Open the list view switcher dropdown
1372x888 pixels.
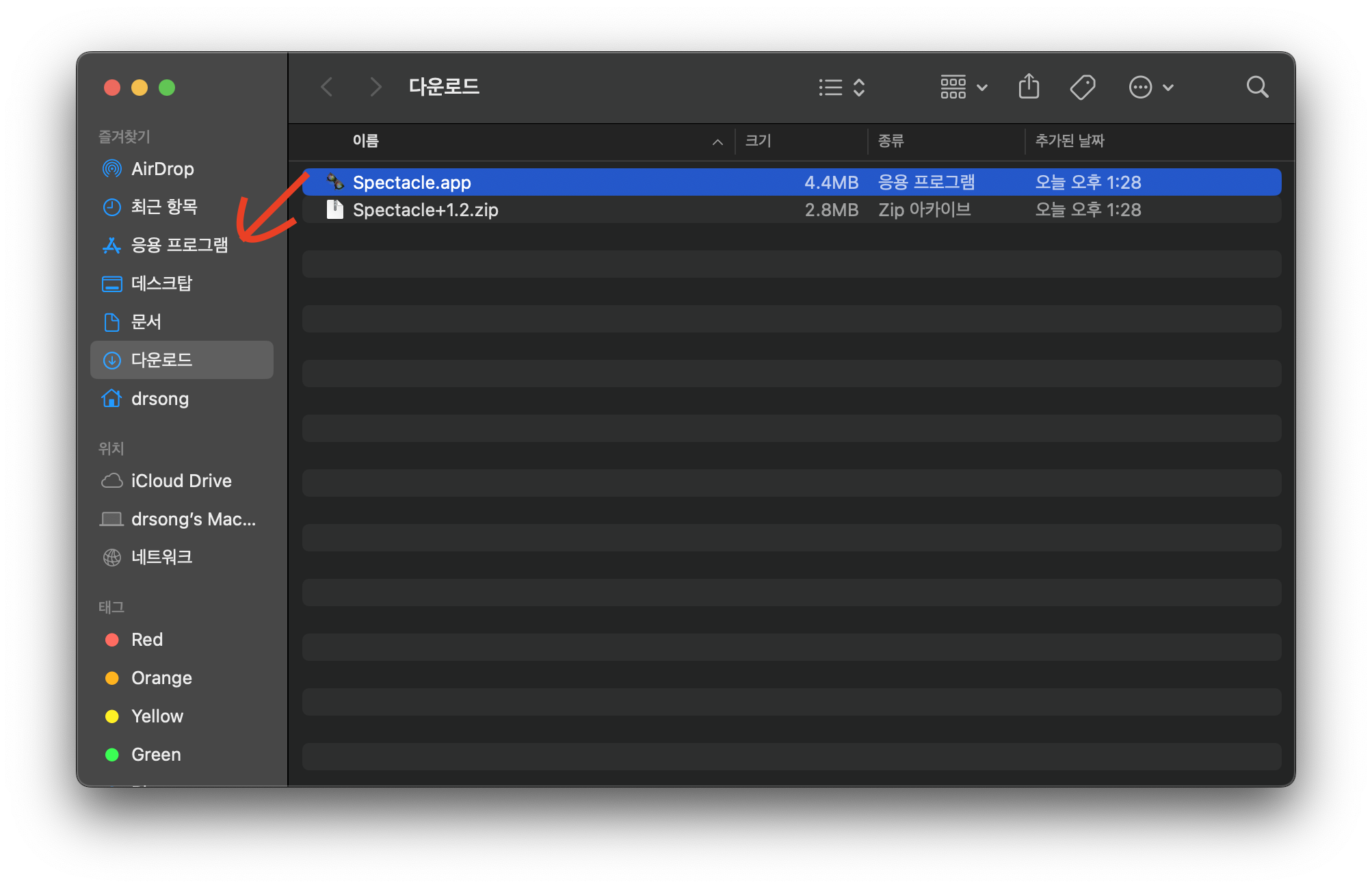(x=842, y=87)
